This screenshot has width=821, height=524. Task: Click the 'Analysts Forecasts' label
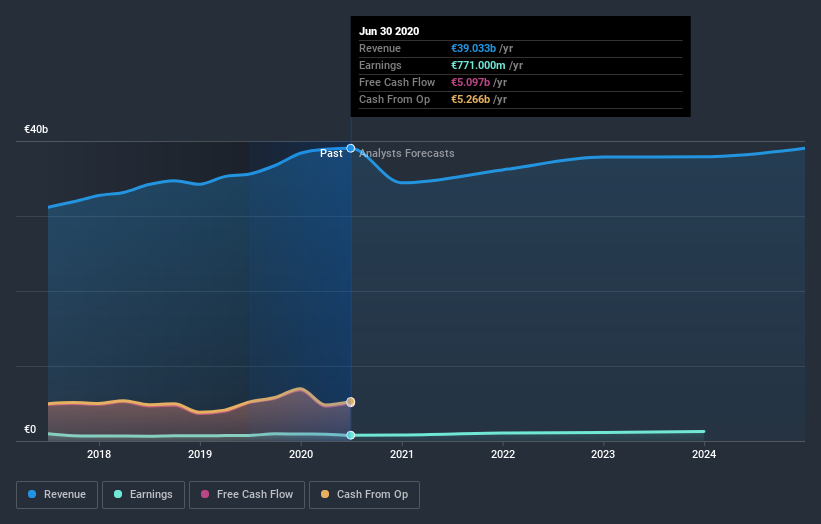click(x=407, y=153)
